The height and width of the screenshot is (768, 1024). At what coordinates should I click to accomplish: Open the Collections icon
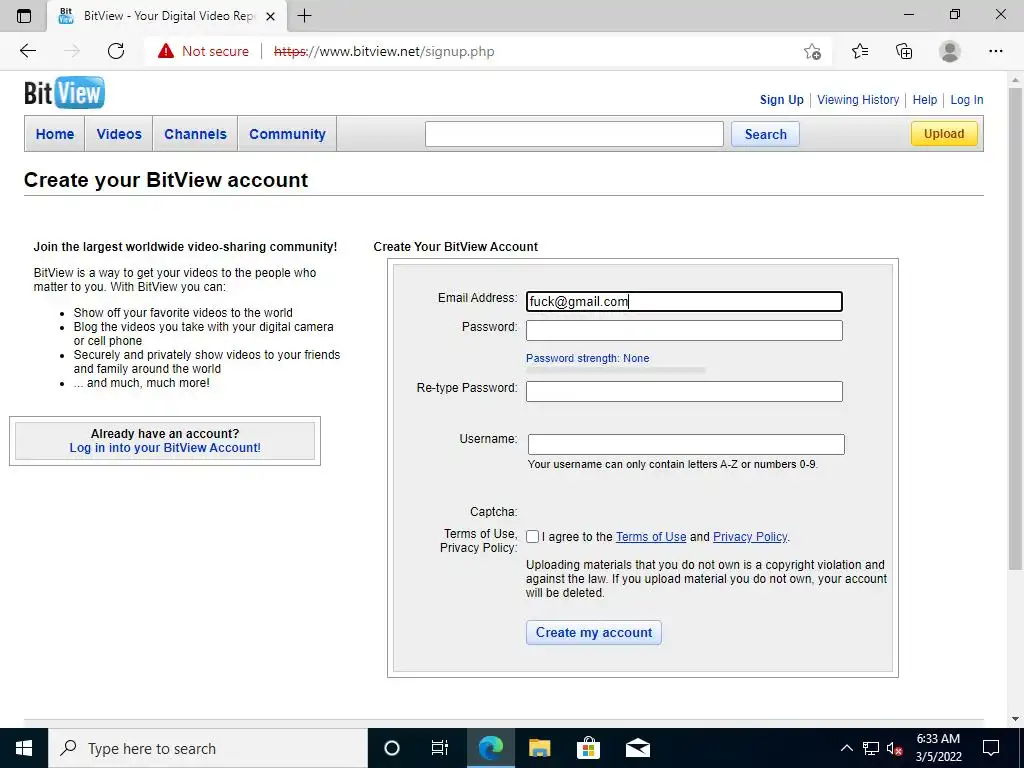(904, 51)
